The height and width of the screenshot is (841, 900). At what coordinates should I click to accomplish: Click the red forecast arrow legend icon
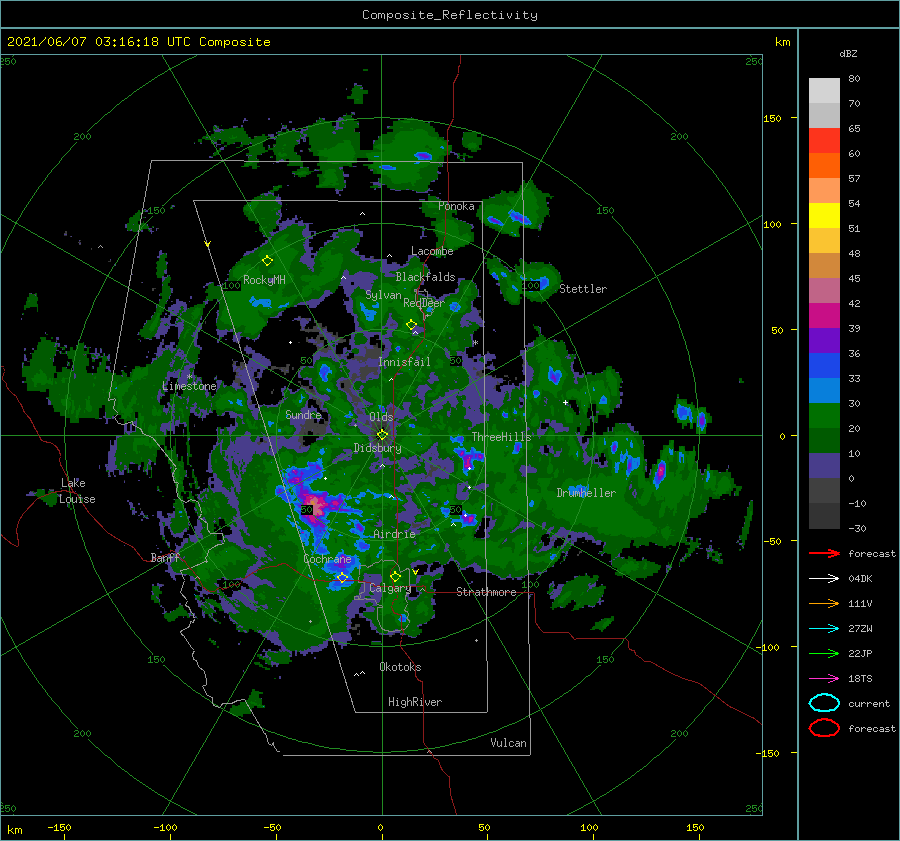click(x=824, y=553)
